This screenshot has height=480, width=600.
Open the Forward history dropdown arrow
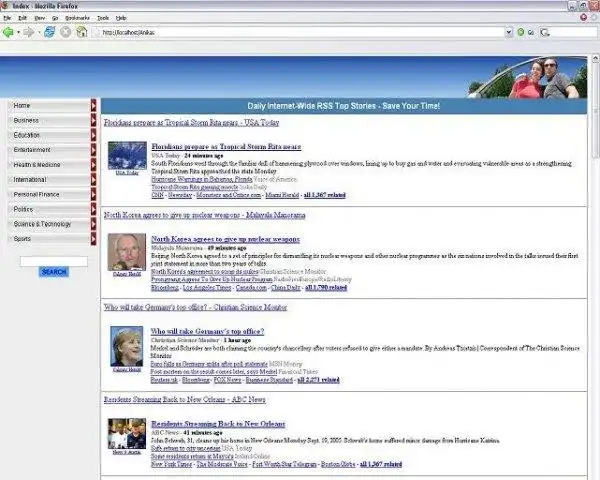pyautogui.click(x=39, y=33)
